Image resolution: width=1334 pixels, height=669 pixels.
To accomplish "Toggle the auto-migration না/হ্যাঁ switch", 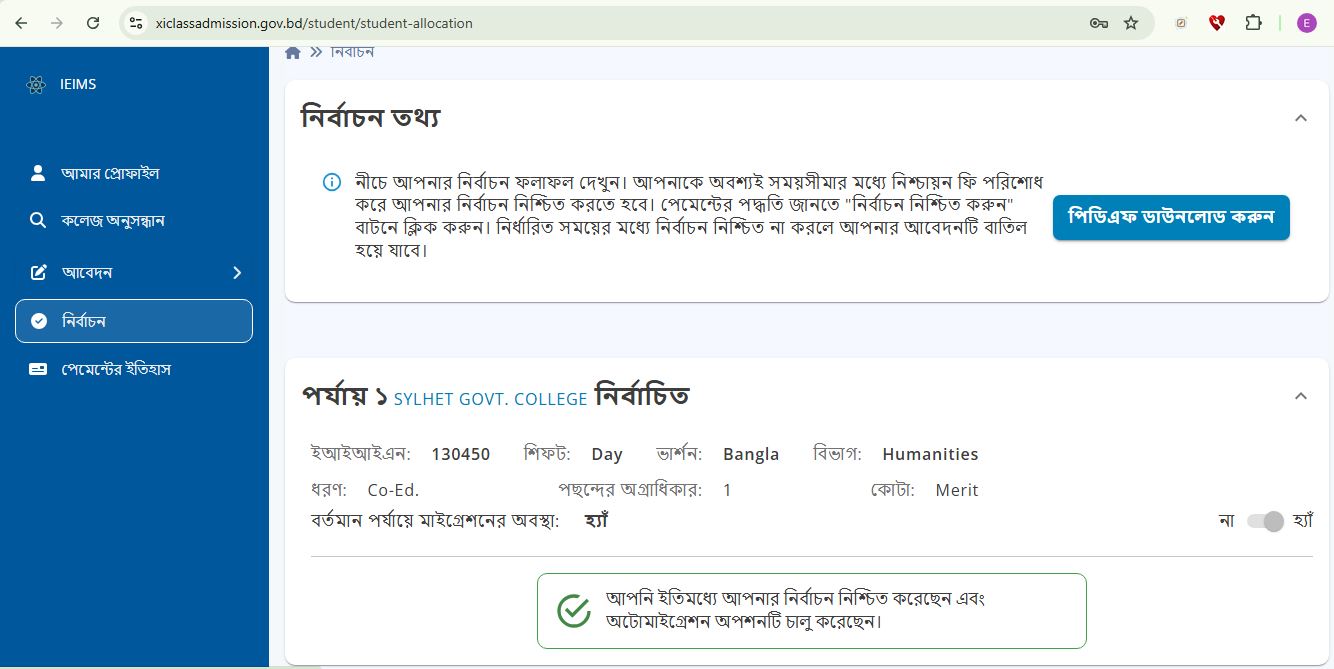I will click(x=1265, y=521).
